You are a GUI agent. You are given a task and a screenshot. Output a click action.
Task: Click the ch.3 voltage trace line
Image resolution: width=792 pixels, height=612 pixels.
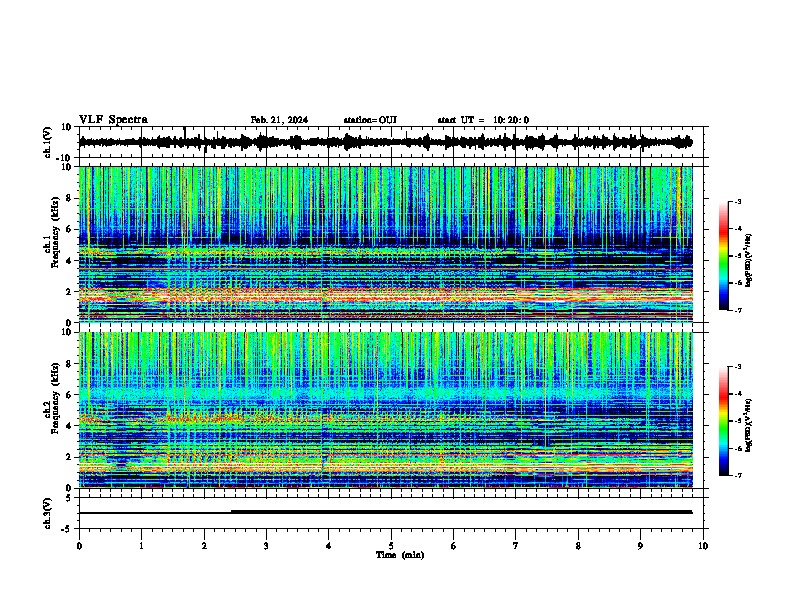click(x=385, y=512)
